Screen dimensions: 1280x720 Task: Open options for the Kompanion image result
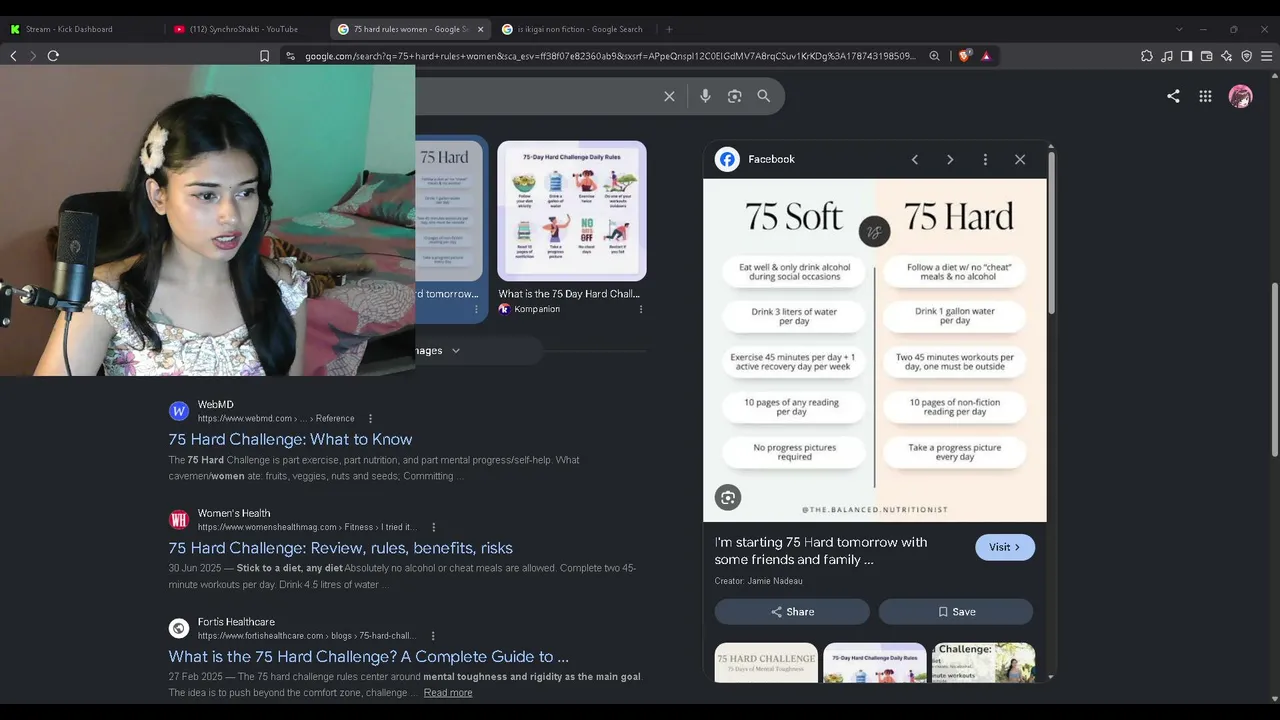tap(641, 309)
